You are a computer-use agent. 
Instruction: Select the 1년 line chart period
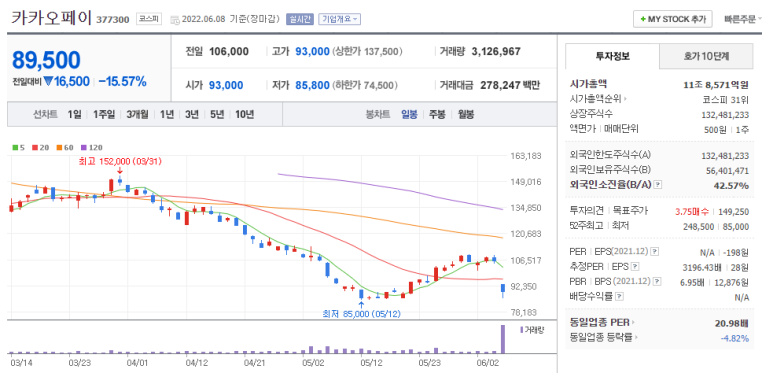point(167,114)
